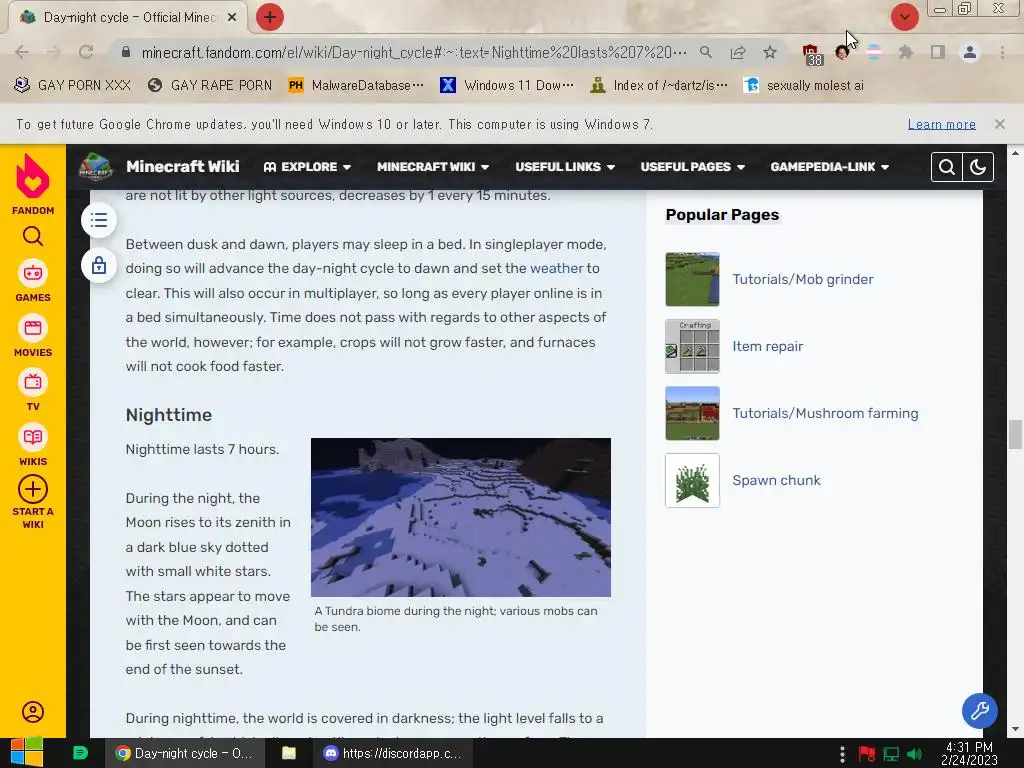The image size is (1024, 768).
Task: Open a new tab with red plus
Action: (269, 17)
